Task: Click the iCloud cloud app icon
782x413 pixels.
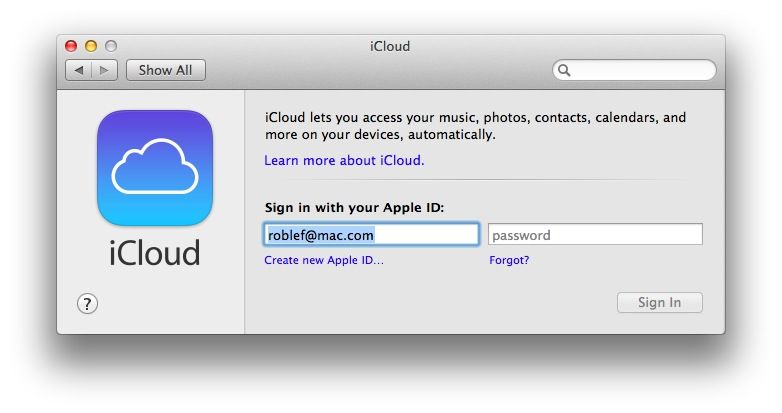Action: tap(155, 167)
